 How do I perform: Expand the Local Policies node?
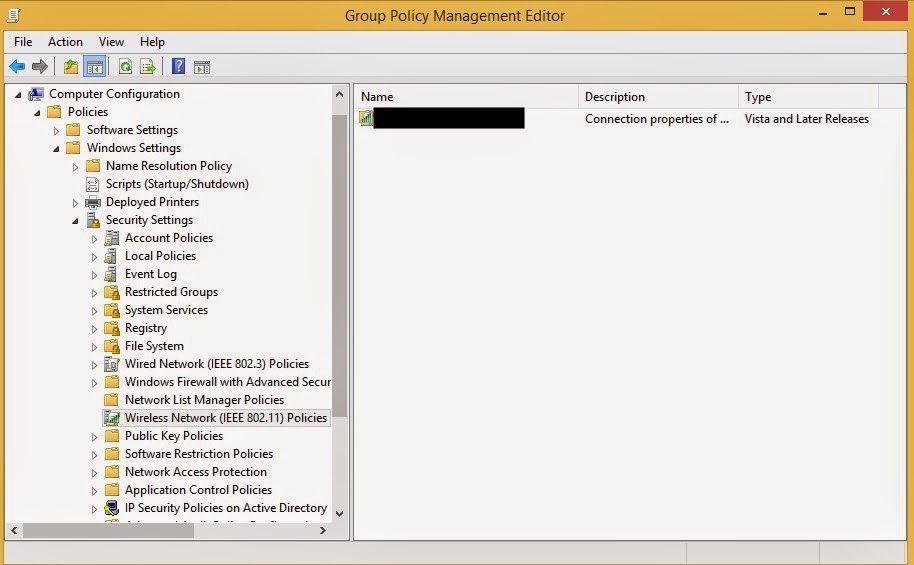click(x=94, y=257)
